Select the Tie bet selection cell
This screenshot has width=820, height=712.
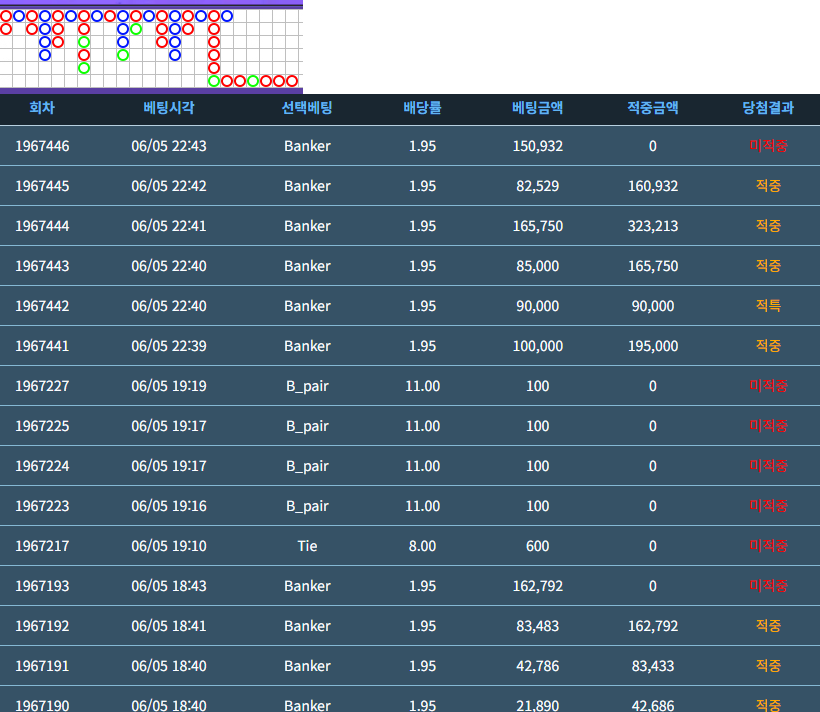point(307,546)
